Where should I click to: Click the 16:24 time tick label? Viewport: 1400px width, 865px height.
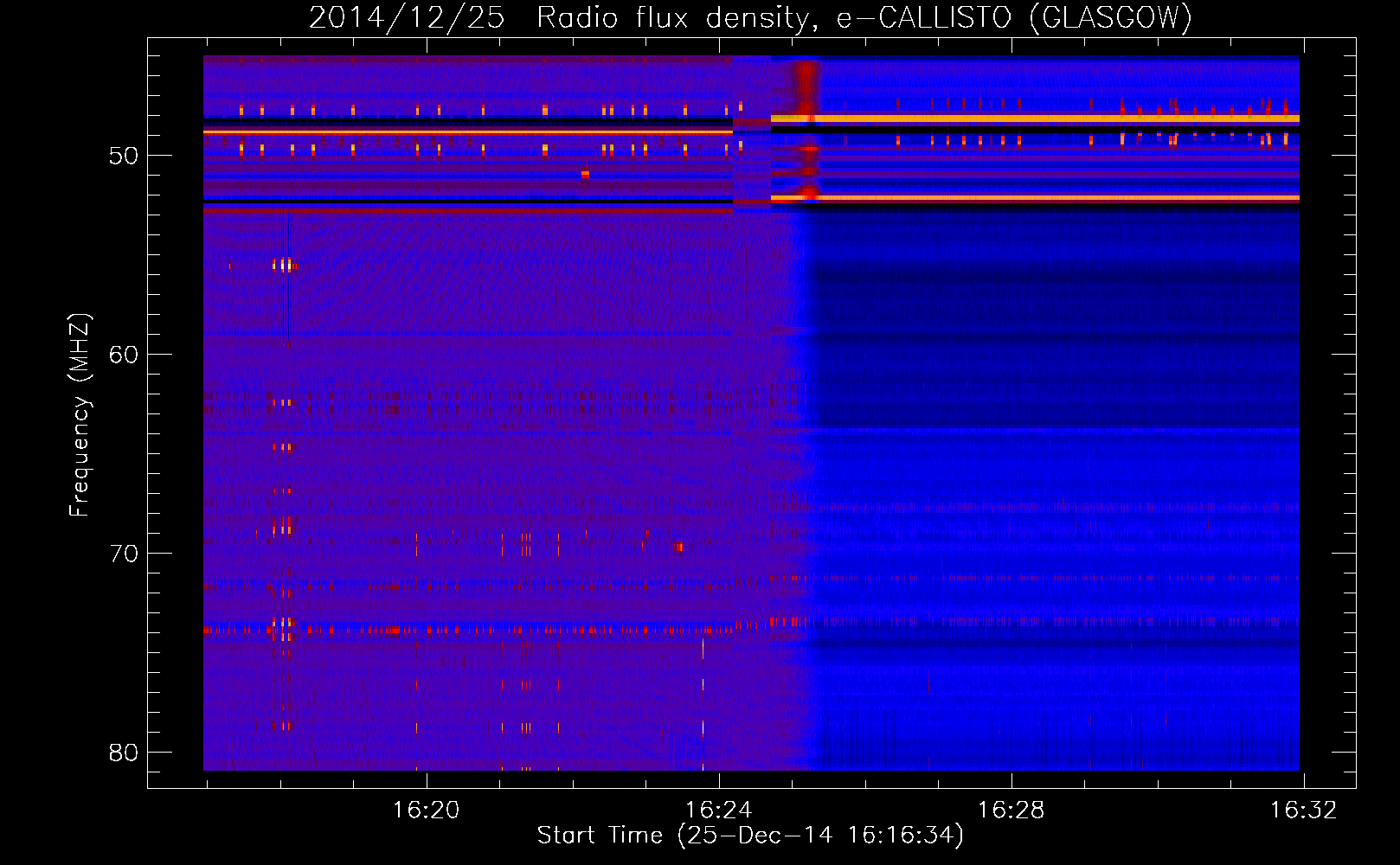pyautogui.click(x=718, y=811)
